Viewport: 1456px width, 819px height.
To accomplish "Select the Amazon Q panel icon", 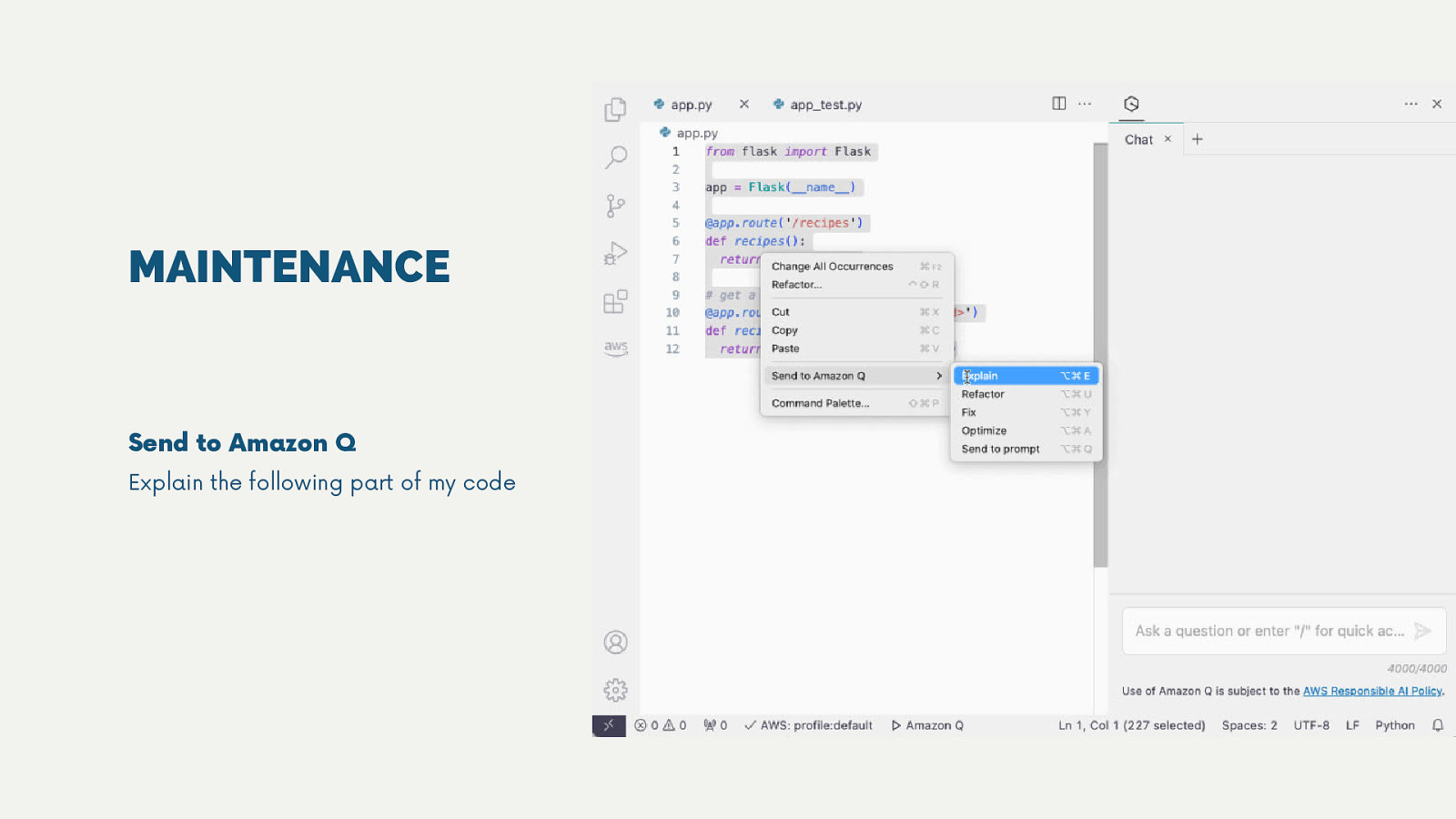I will point(1131,104).
